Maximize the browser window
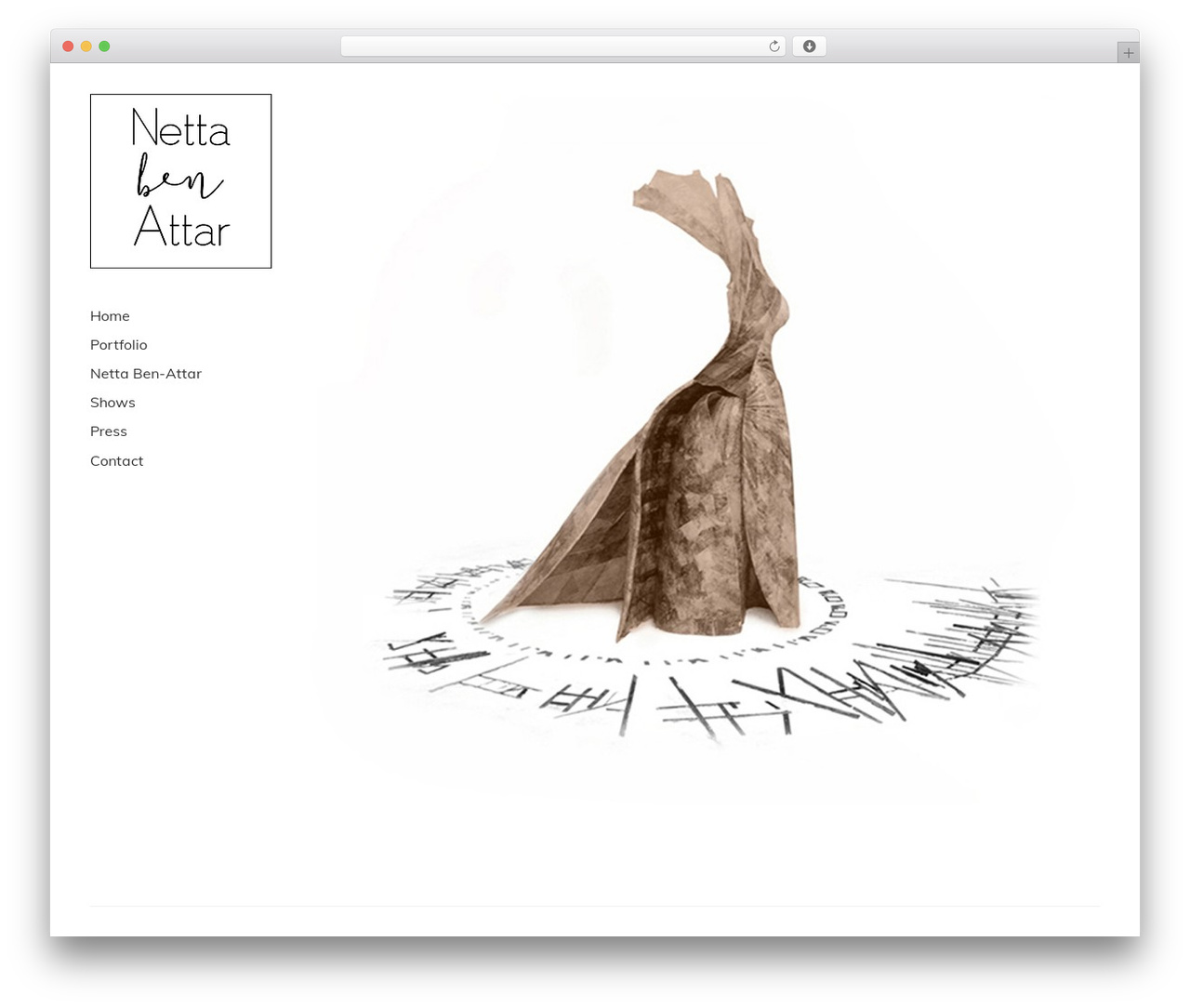This screenshot has width=1190, height=1008. pos(104,46)
